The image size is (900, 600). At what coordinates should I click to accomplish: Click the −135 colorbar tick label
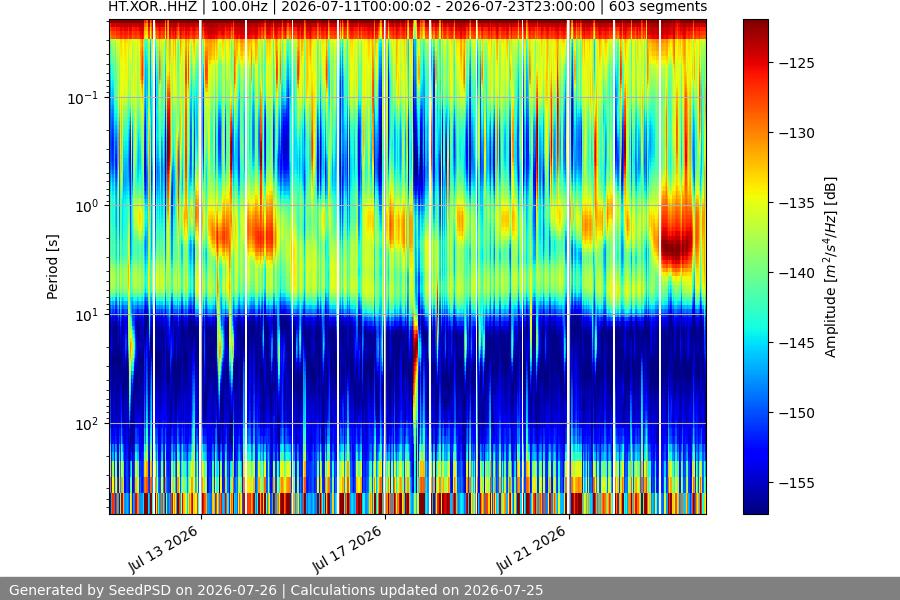tap(797, 203)
